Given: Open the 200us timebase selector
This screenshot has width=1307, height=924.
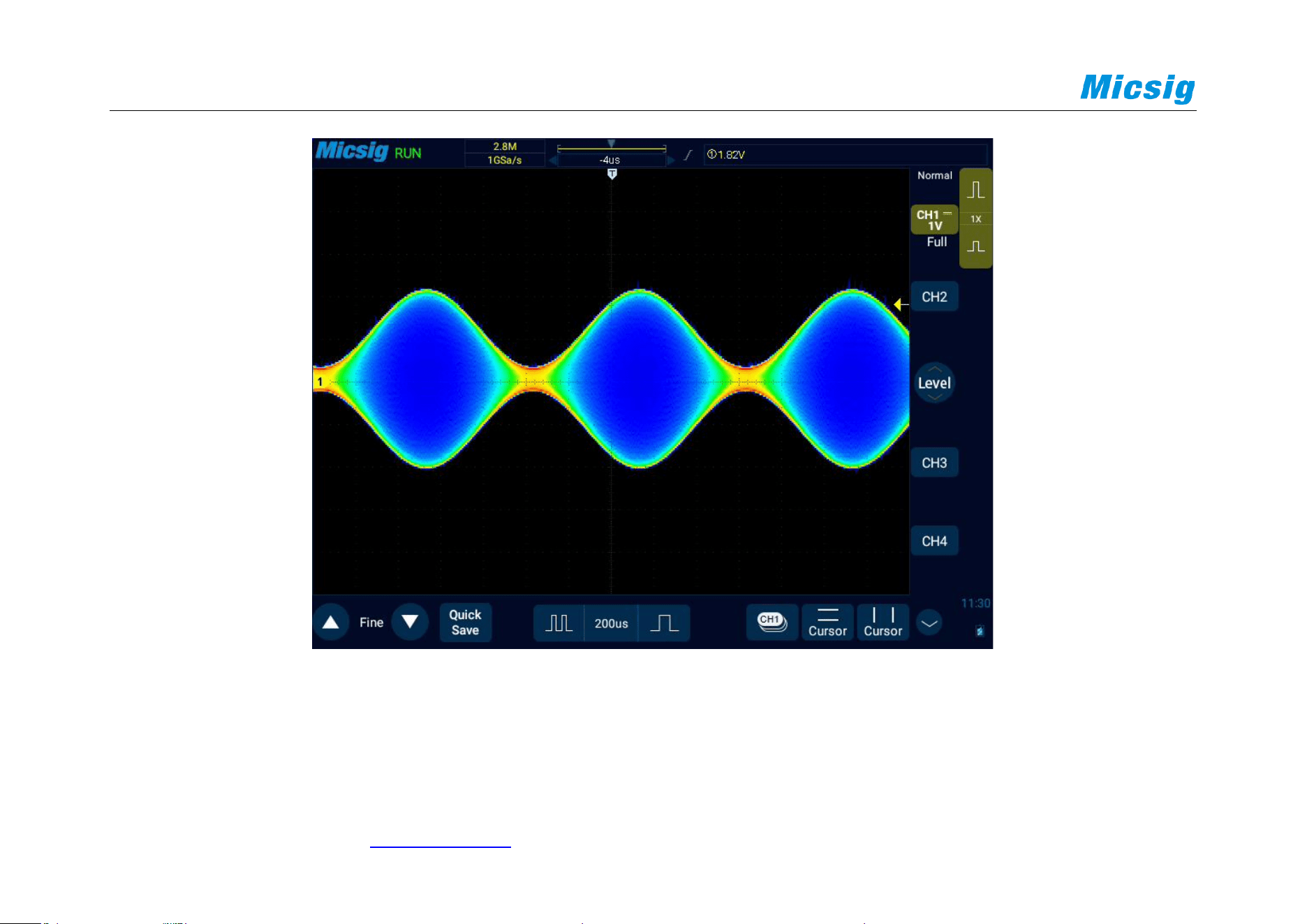Looking at the screenshot, I should click(x=612, y=623).
